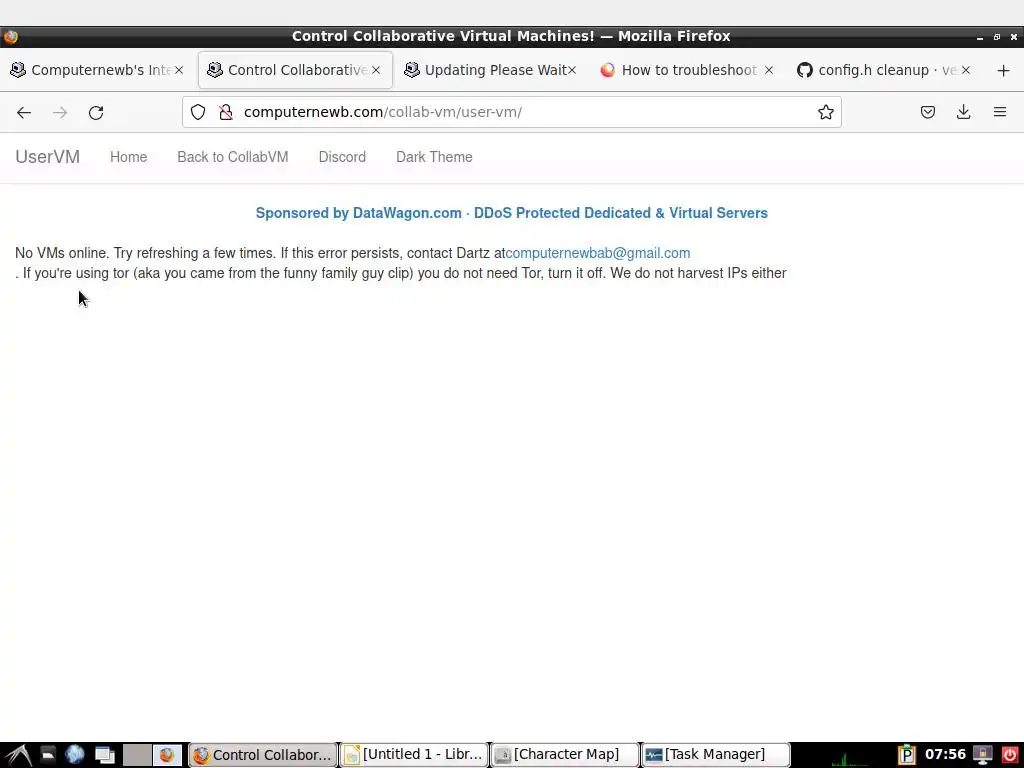The width and height of the screenshot is (1024, 768).
Task: Click the browser forward arrow
Action: tap(60, 112)
